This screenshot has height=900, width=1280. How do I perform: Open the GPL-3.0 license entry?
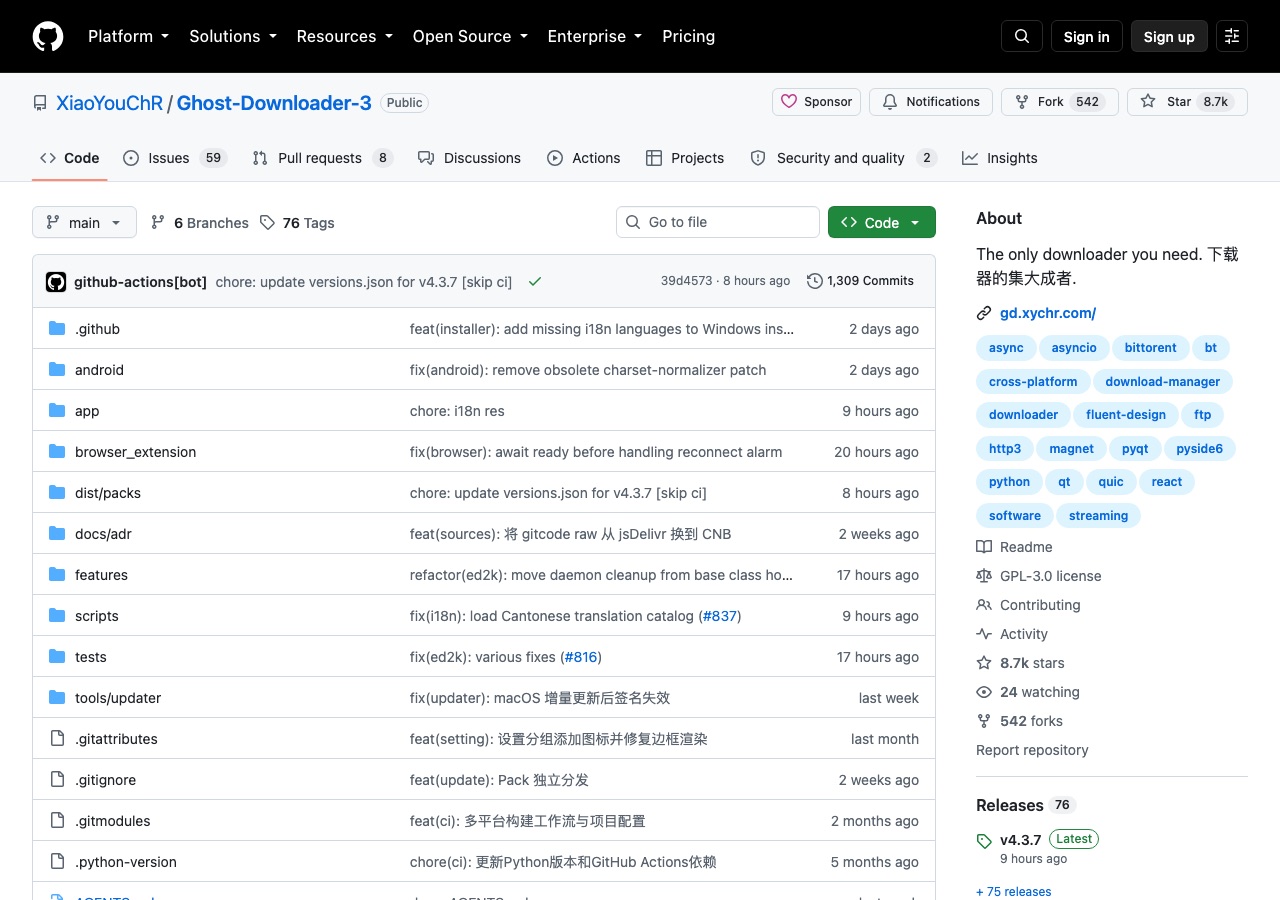pyautogui.click(x=1039, y=576)
